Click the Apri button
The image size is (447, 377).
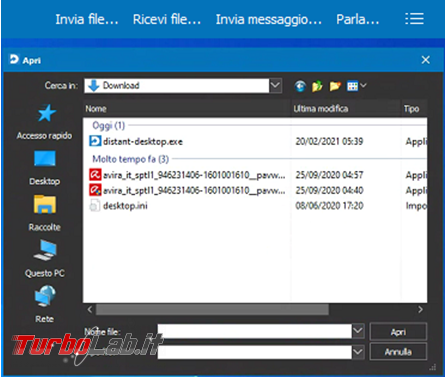398,332
